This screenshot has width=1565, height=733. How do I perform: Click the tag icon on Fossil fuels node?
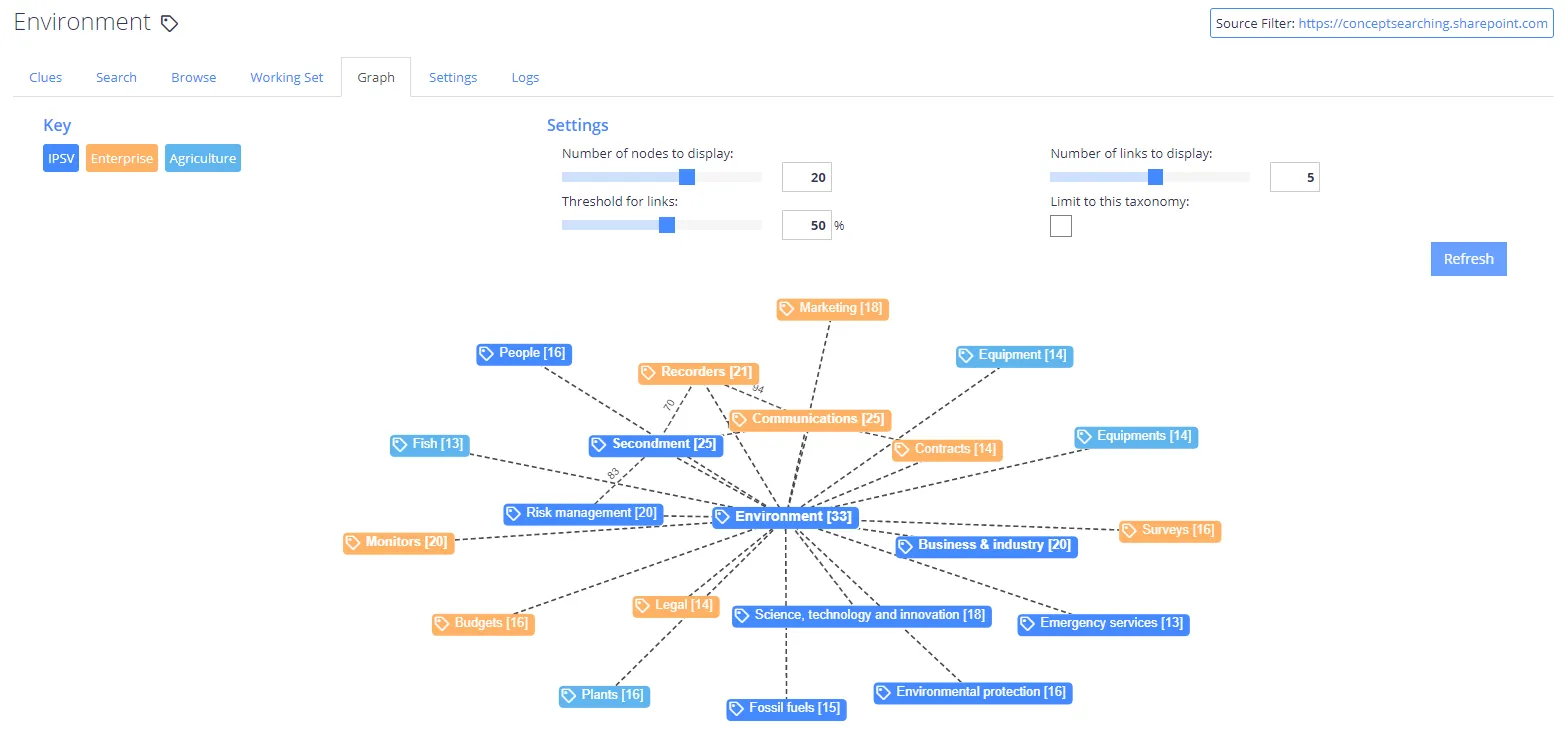[x=737, y=709]
